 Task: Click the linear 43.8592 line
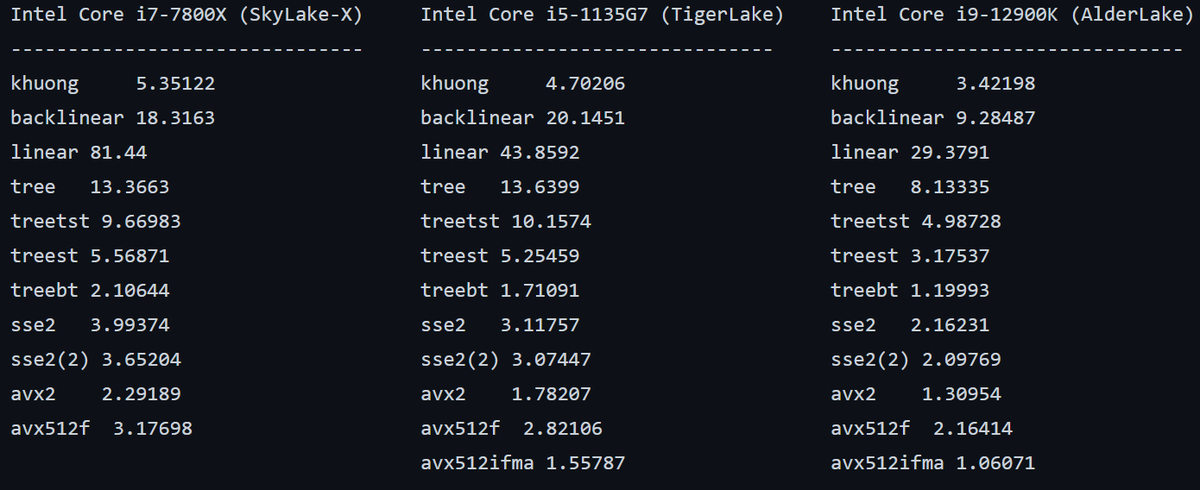500,153
